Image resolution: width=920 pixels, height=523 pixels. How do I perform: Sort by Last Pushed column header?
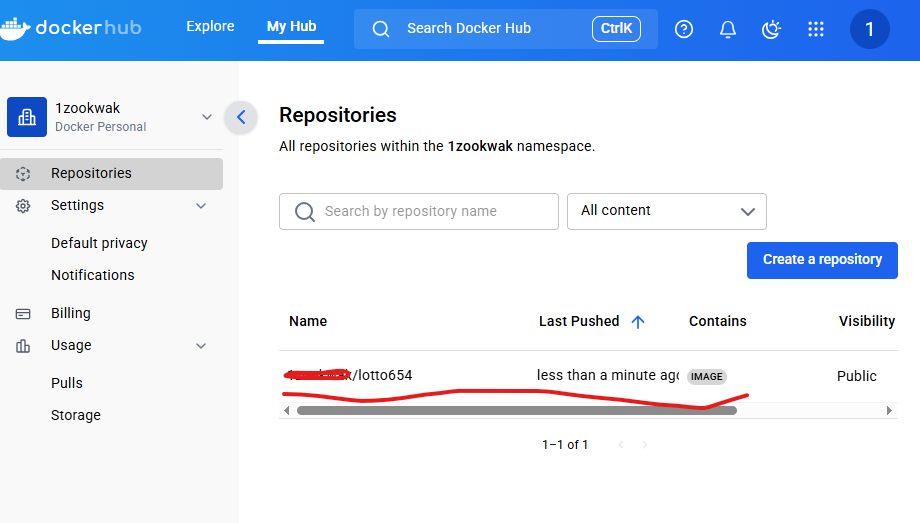(579, 321)
